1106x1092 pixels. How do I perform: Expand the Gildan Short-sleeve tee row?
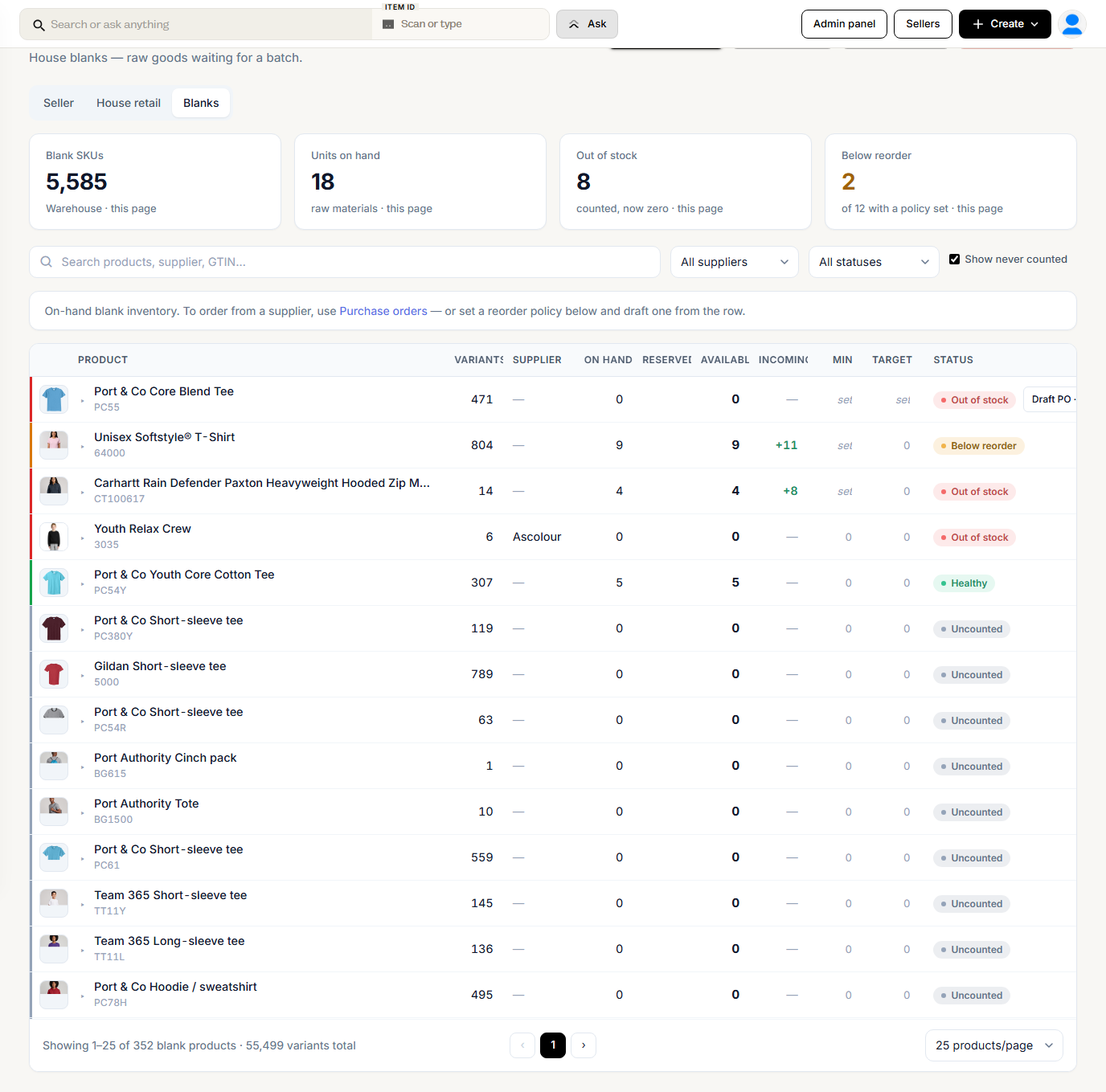coord(82,675)
